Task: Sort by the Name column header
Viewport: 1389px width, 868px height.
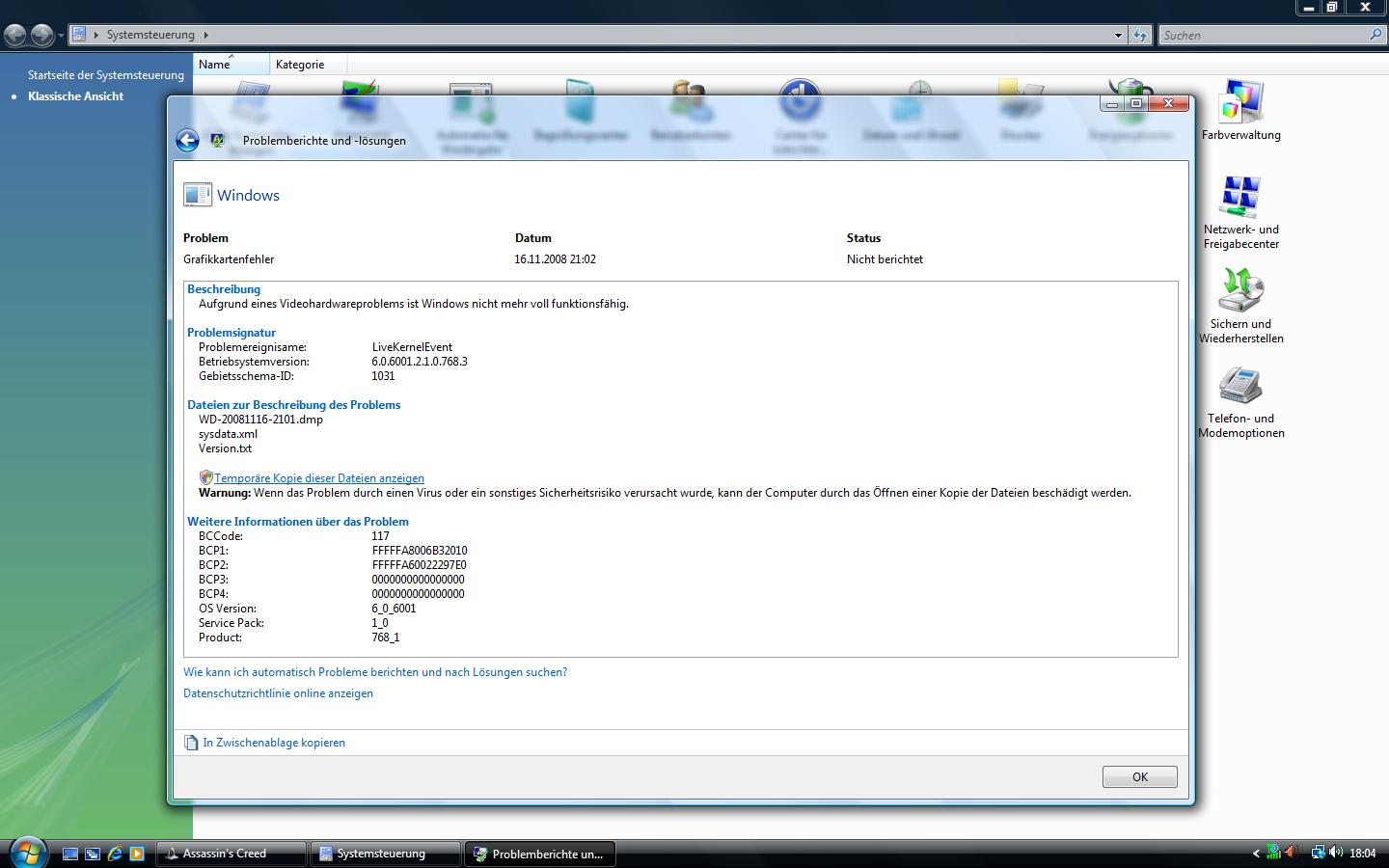Action: (x=231, y=65)
